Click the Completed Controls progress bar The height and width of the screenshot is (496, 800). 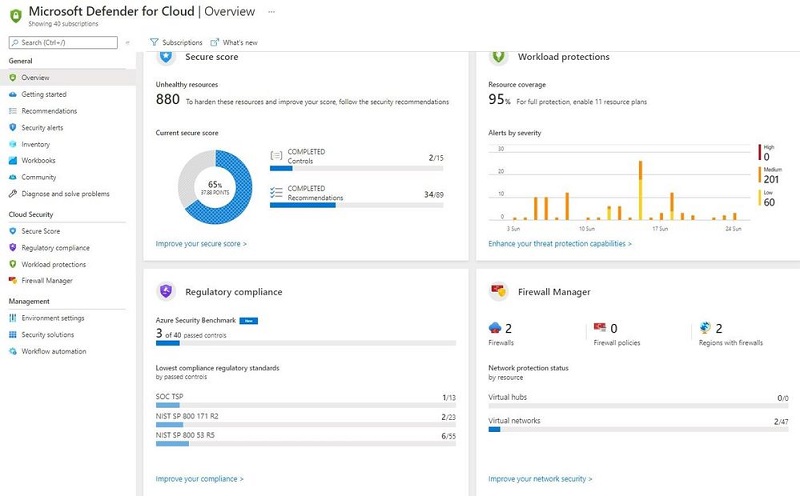[357, 168]
